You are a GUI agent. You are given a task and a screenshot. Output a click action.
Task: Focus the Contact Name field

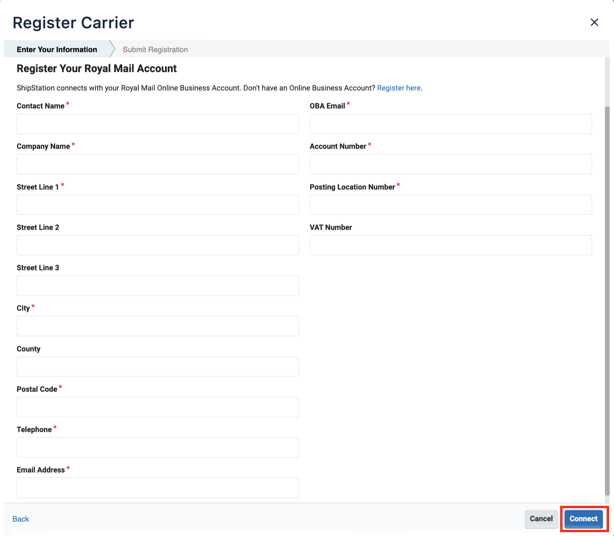157,124
